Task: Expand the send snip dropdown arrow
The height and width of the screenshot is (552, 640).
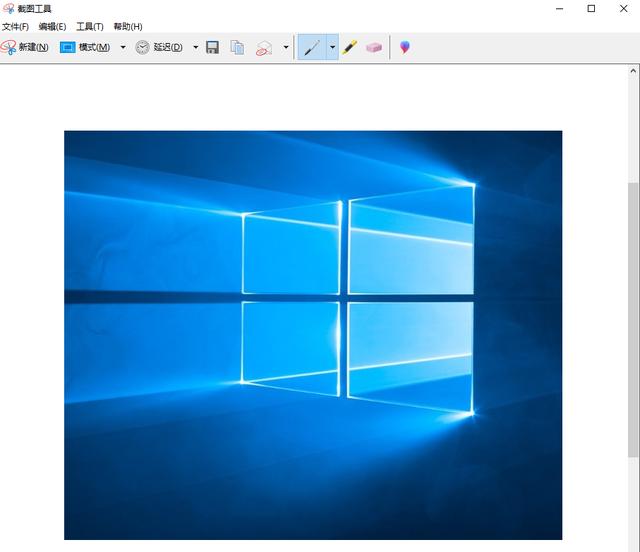Action: [x=286, y=47]
